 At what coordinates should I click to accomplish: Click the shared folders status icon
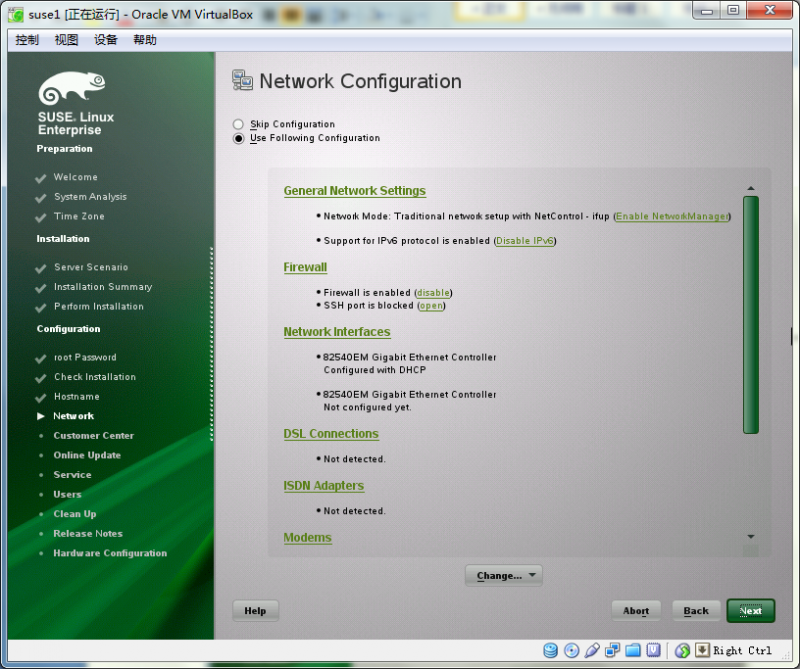(633, 650)
